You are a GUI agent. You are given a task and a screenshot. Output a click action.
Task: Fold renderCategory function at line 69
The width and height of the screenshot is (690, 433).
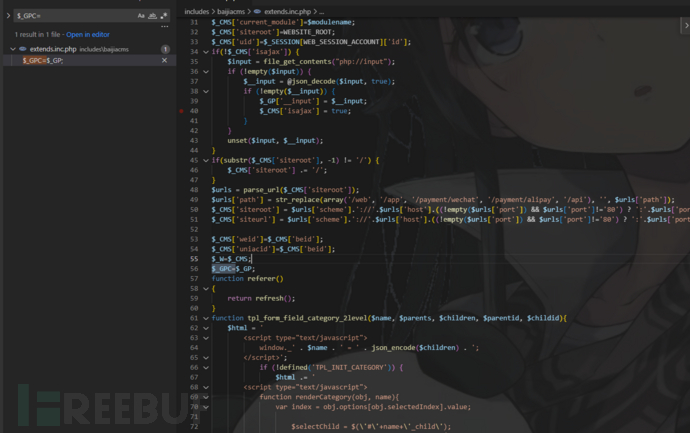tap(206, 397)
